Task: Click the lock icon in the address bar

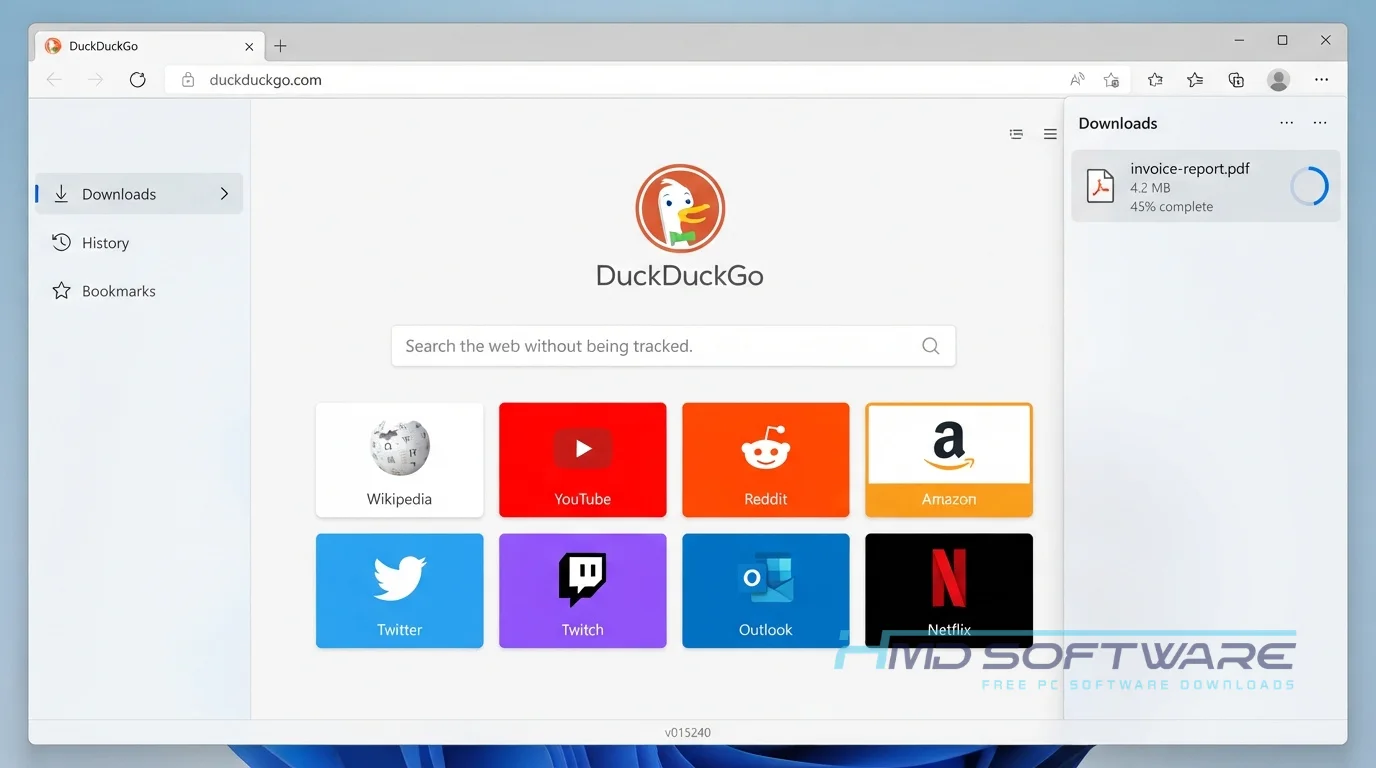Action: click(x=187, y=80)
